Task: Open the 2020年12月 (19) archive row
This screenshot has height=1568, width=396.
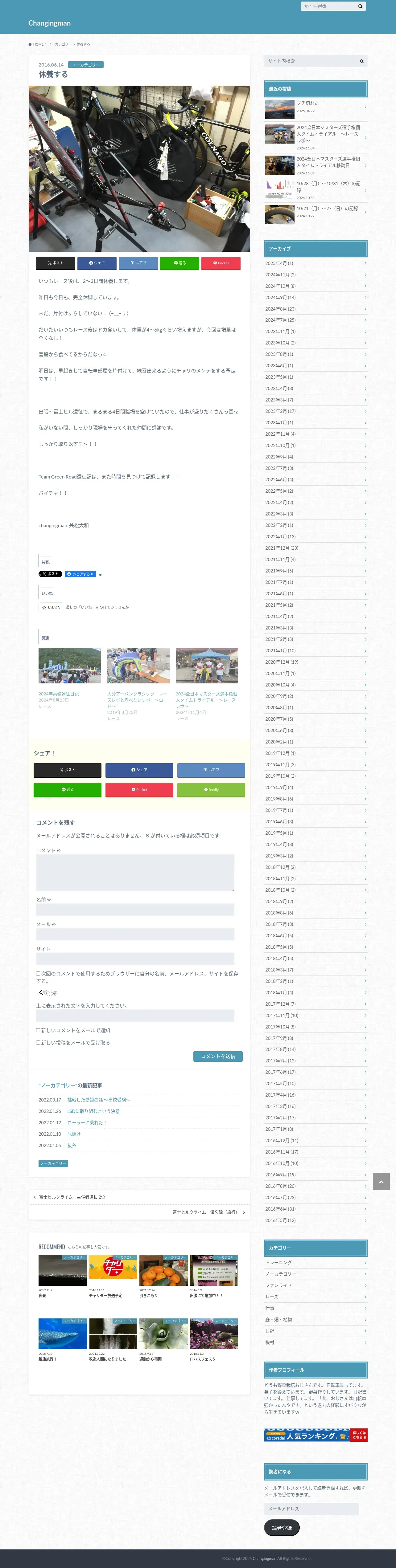Action: point(316,662)
